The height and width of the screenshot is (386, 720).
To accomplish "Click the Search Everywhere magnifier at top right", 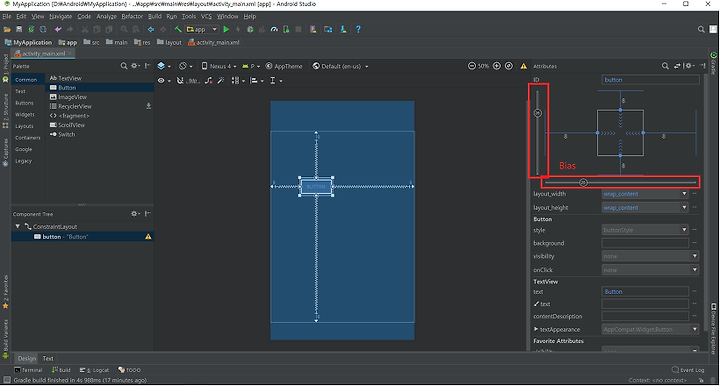I will tap(701, 29).
